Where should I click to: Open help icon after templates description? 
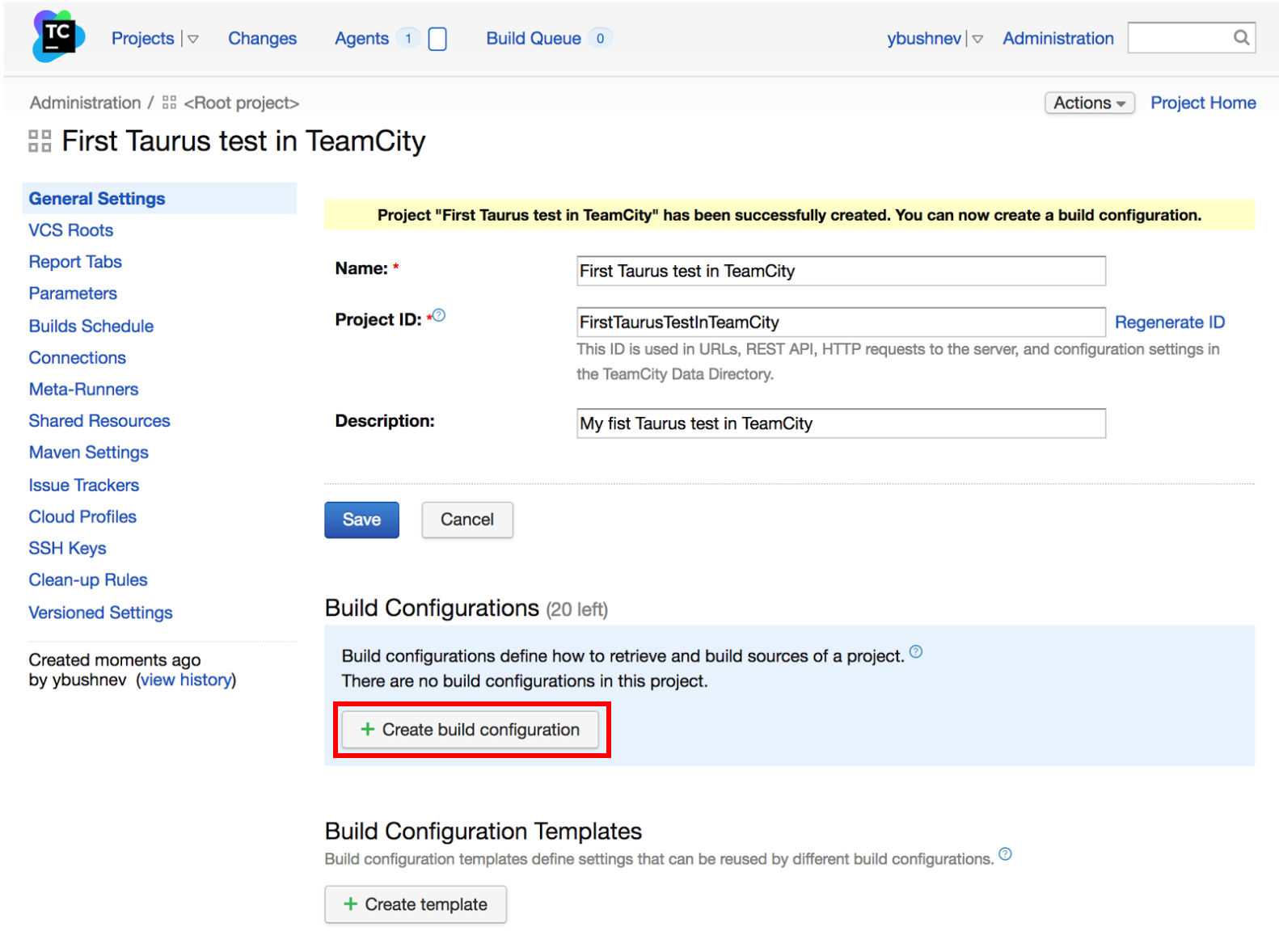1005,853
